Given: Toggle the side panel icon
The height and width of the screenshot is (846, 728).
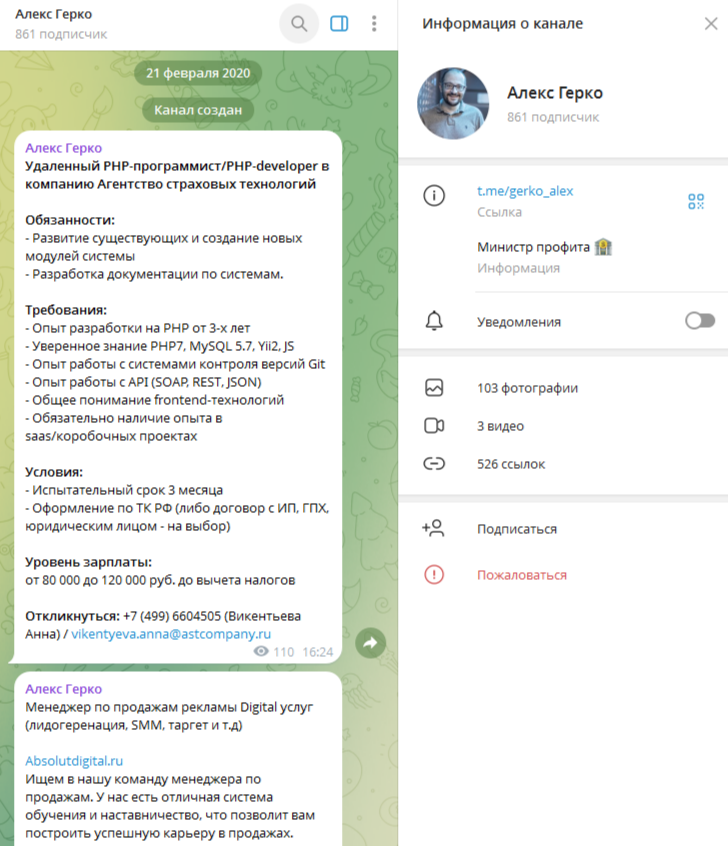Looking at the screenshot, I should [x=339, y=24].
